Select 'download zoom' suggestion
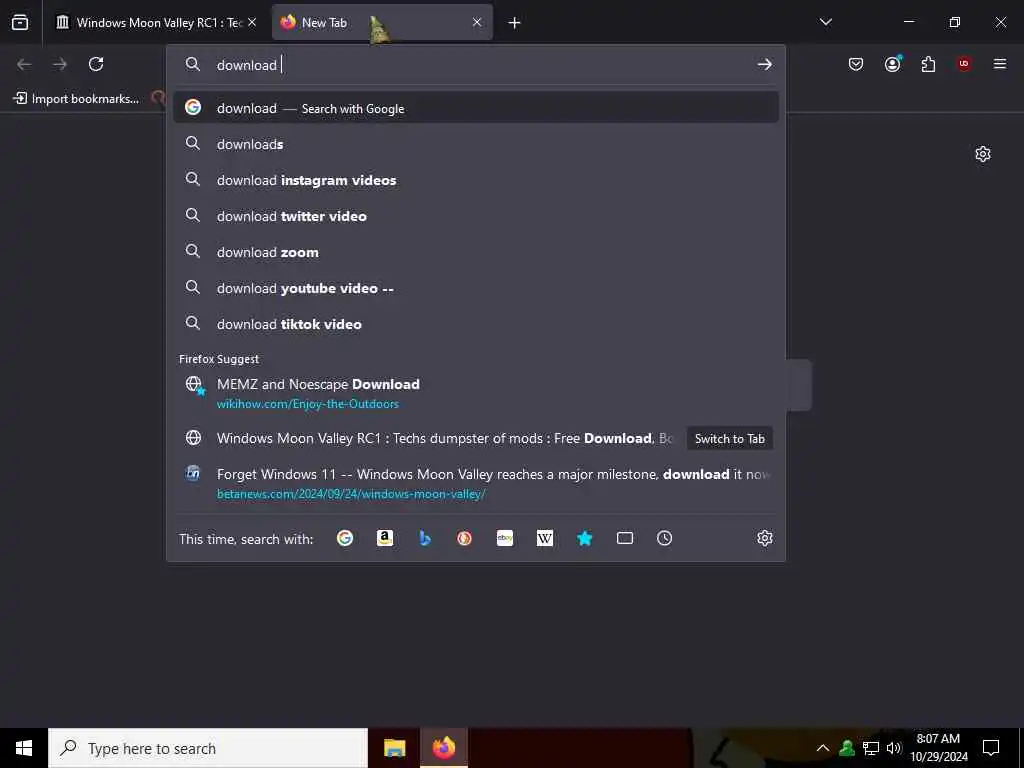The image size is (1024, 768). (x=475, y=251)
